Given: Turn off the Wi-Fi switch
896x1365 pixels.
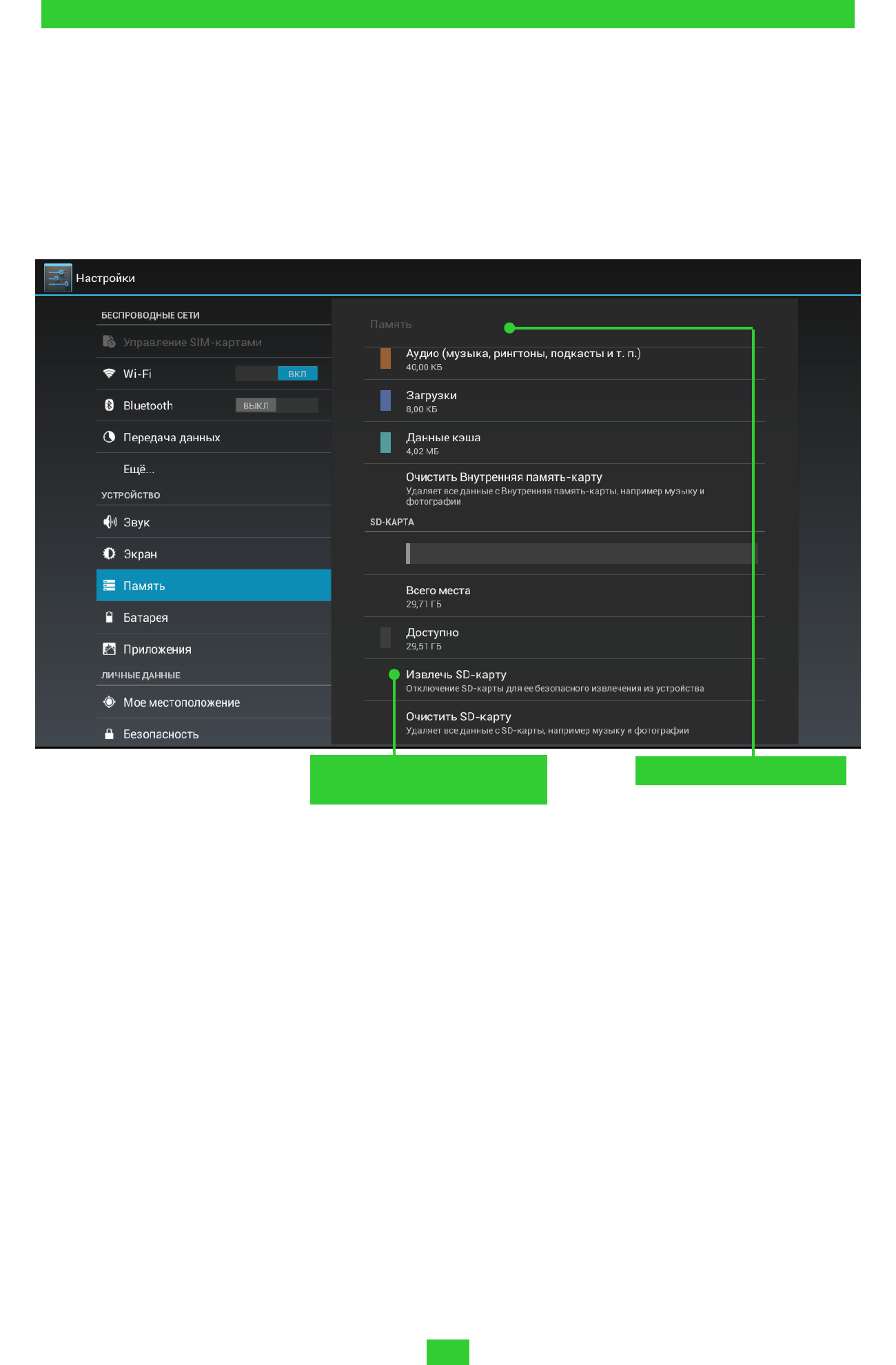Looking at the screenshot, I should tap(276, 374).
